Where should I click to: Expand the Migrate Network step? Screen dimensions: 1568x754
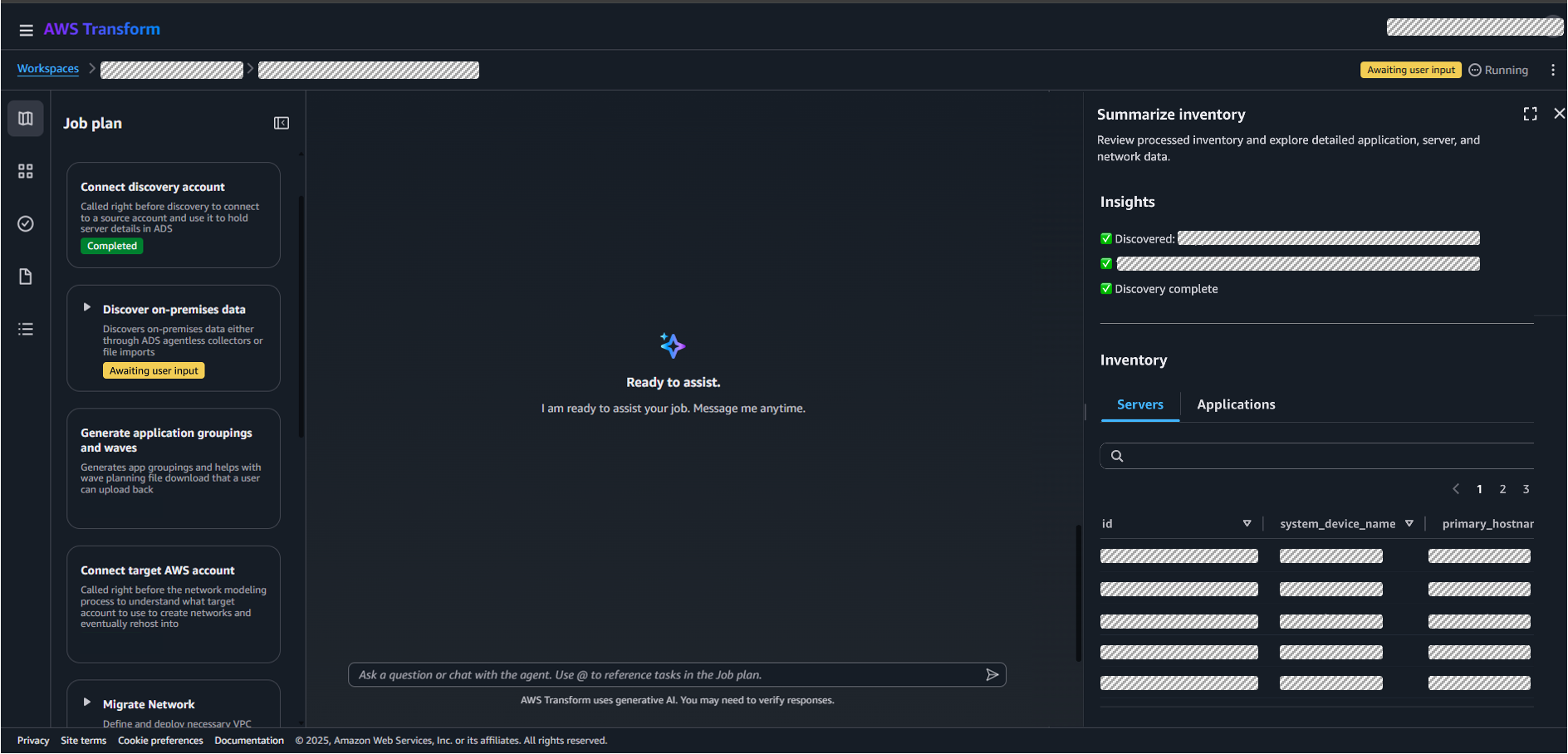[x=87, y=703]
